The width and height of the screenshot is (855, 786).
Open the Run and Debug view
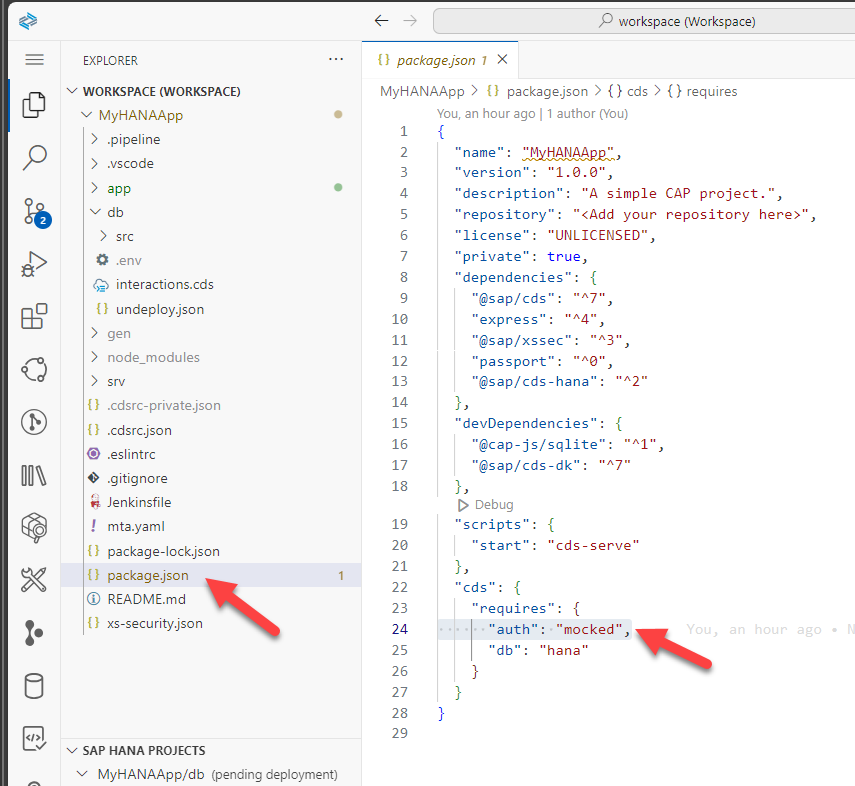coord(34,264)
